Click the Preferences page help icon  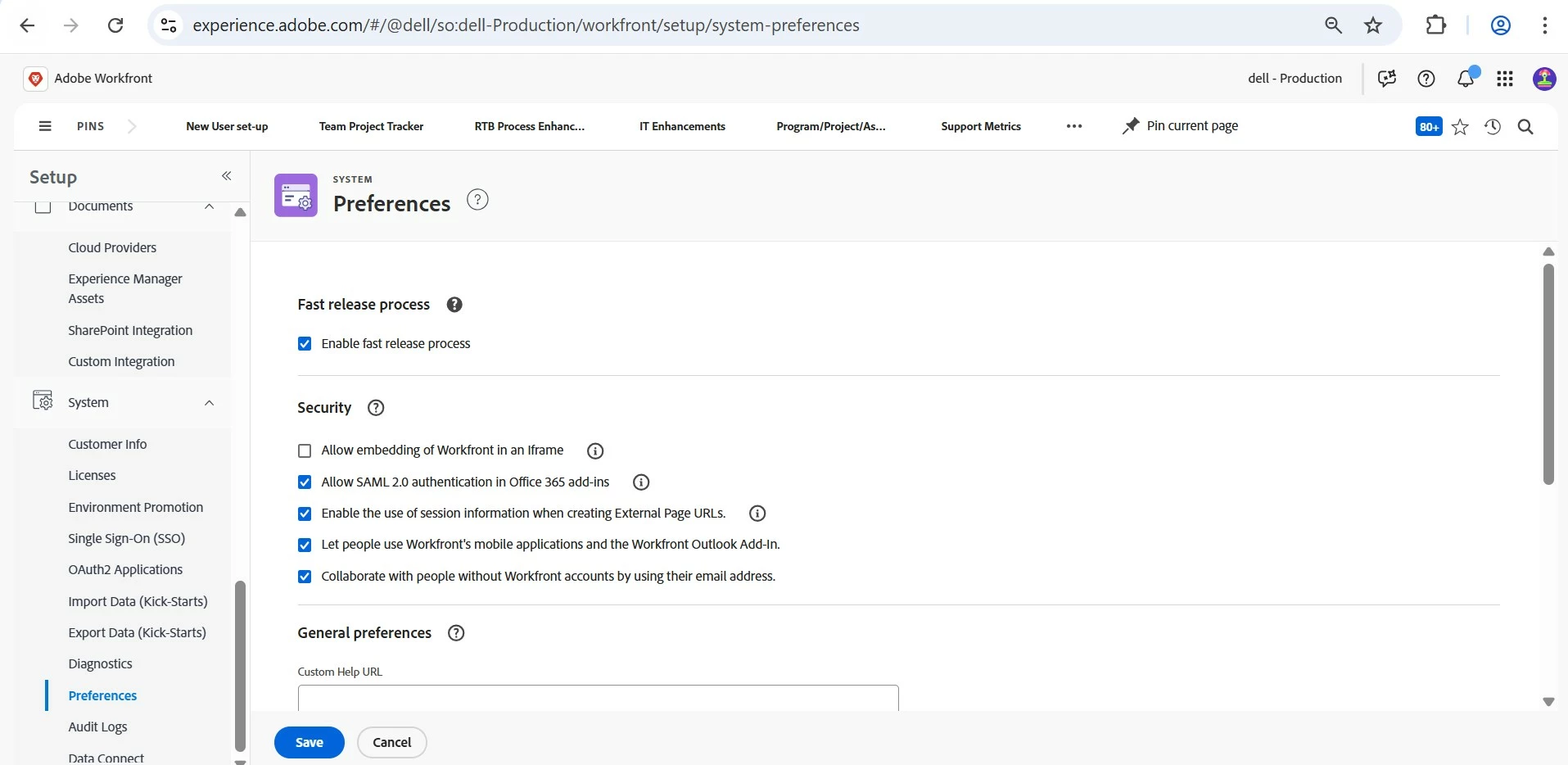pyautogui.click(x=477, y=200)
